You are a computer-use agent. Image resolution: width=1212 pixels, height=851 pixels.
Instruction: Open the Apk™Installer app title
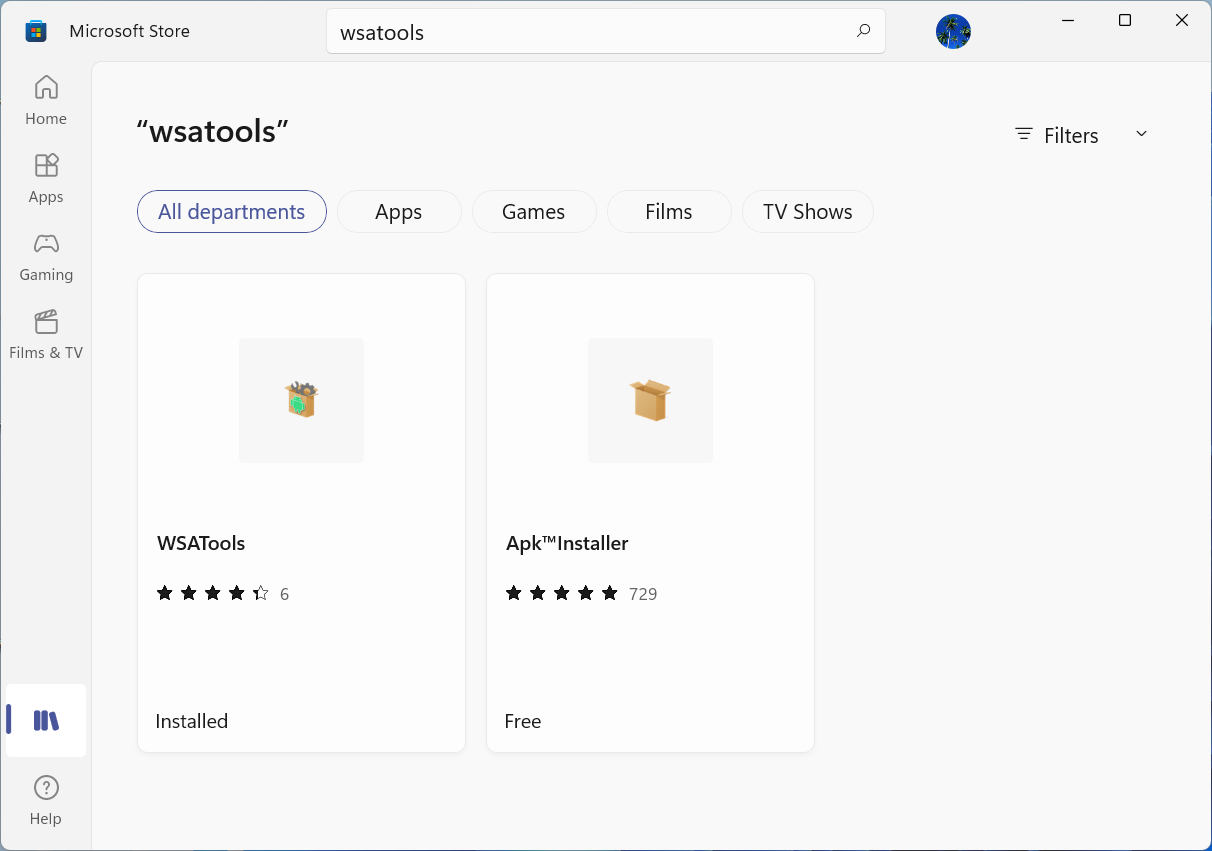pos(567,543)
